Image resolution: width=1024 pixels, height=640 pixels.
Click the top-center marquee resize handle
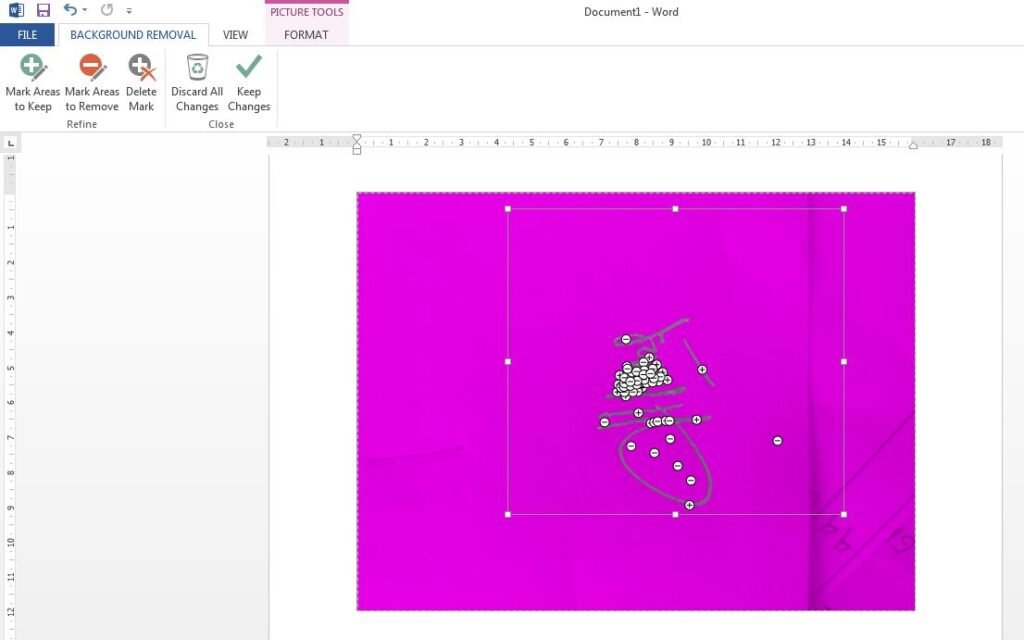(676, 209)
